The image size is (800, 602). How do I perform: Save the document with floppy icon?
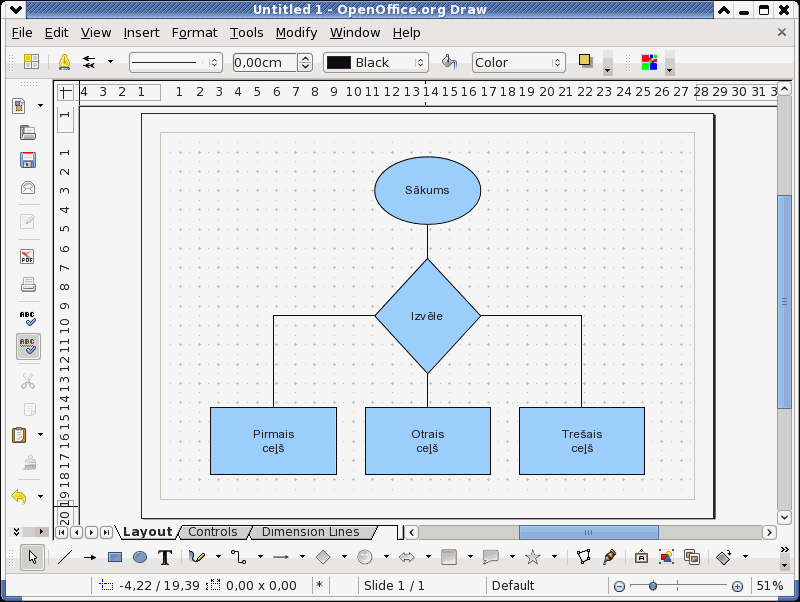pyautogui.click(x=28, y=160)
